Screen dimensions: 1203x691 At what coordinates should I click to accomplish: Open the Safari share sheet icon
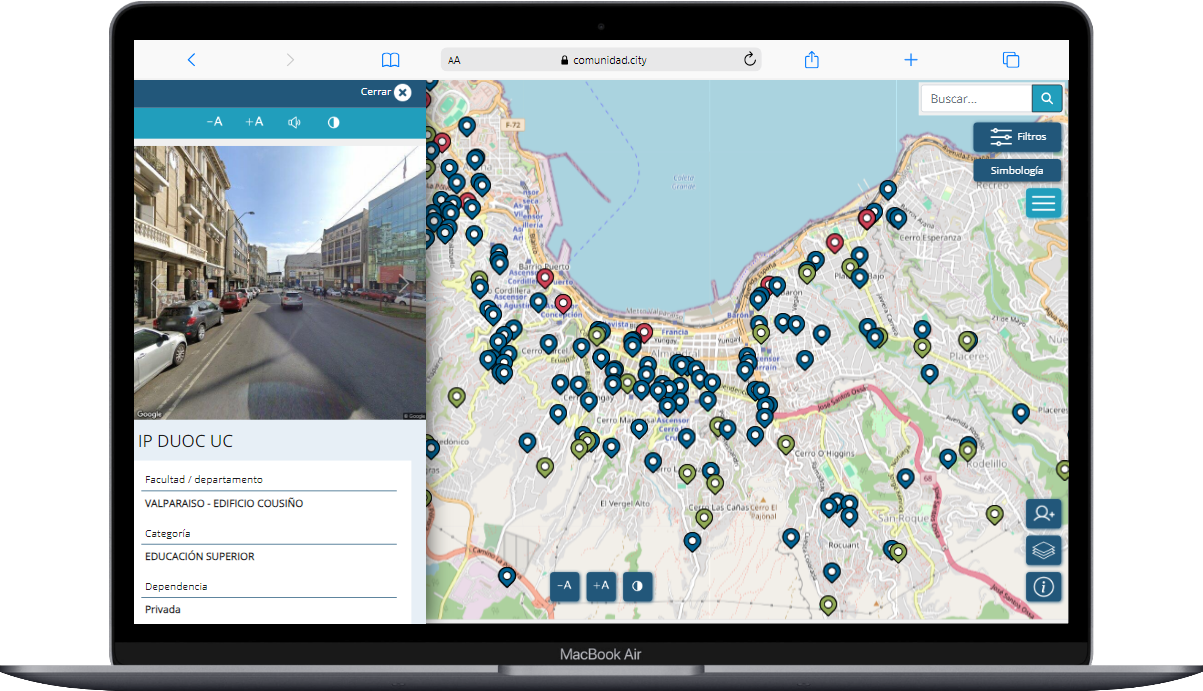point(812,60)
